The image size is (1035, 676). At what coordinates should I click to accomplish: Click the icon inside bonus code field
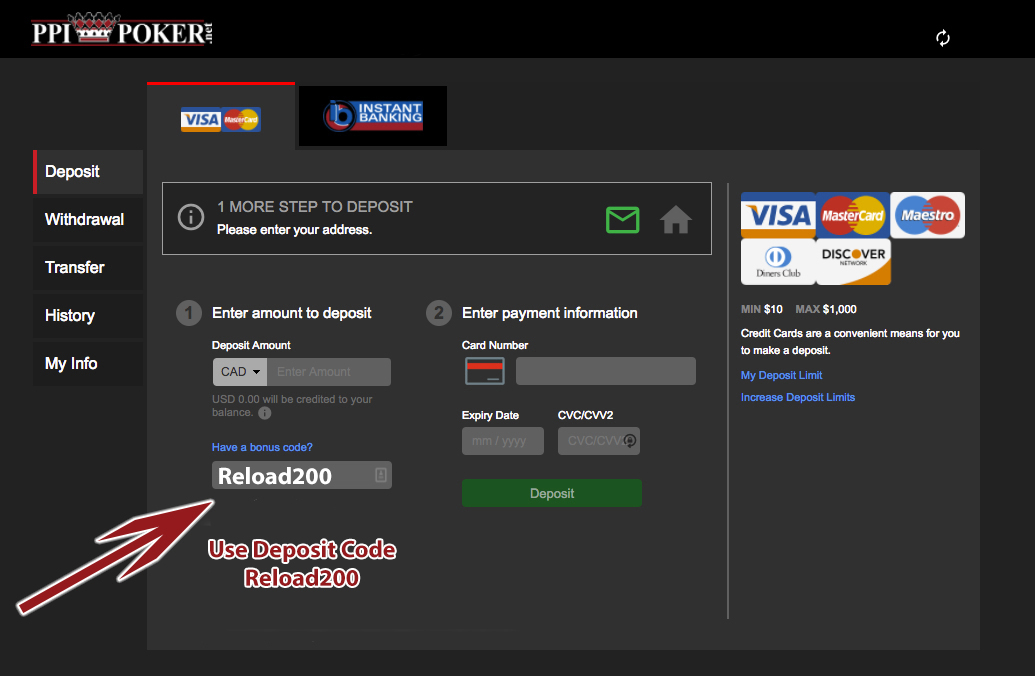pyautogui.click(x=381, y=475)
